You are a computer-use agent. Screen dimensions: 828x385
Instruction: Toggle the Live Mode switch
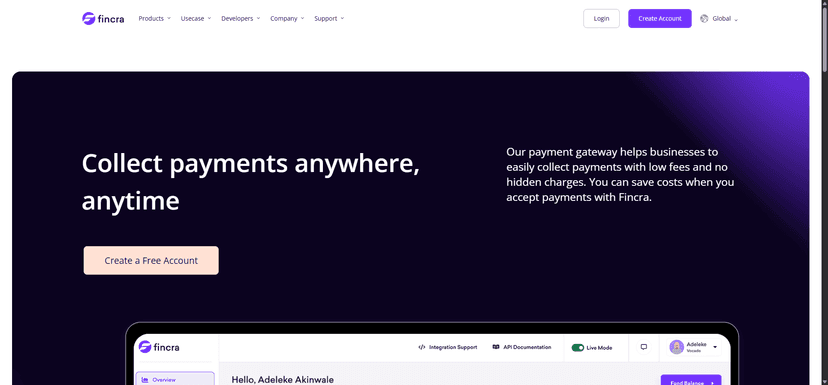point(578,348)
